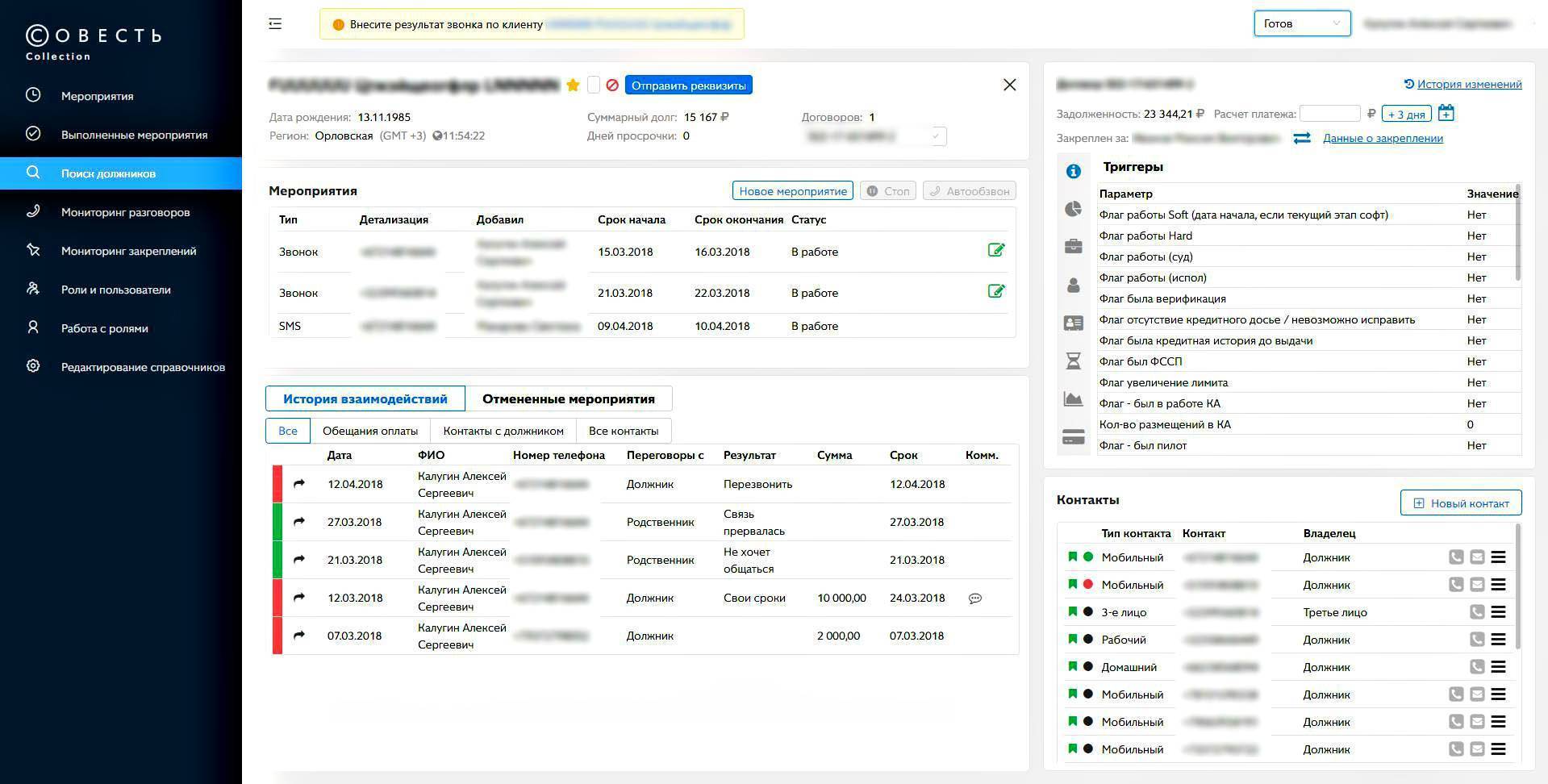Open Мероприятия in sidebar
Screen dimensions: 1548x784
tap(121, 96)
